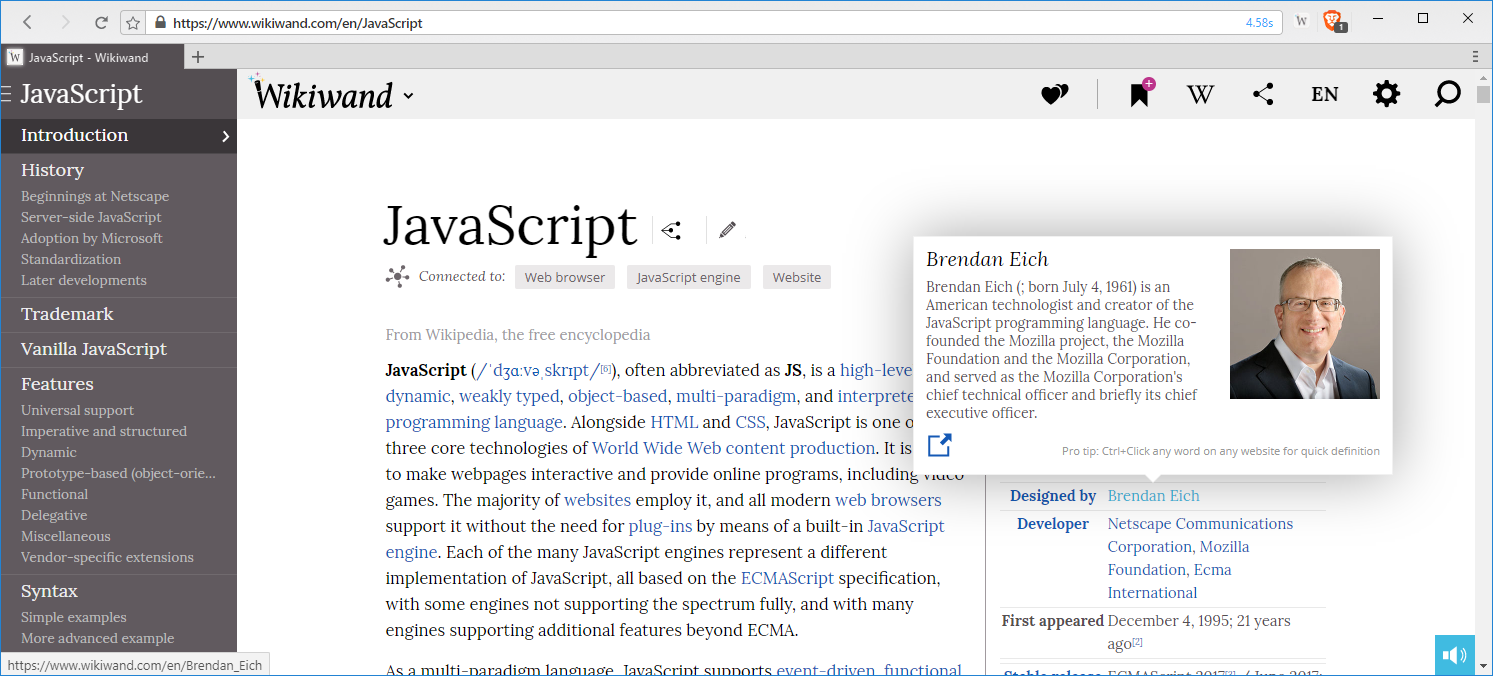
Task: Click Brendan Eich photo in popup
Action: (1305, 324)
